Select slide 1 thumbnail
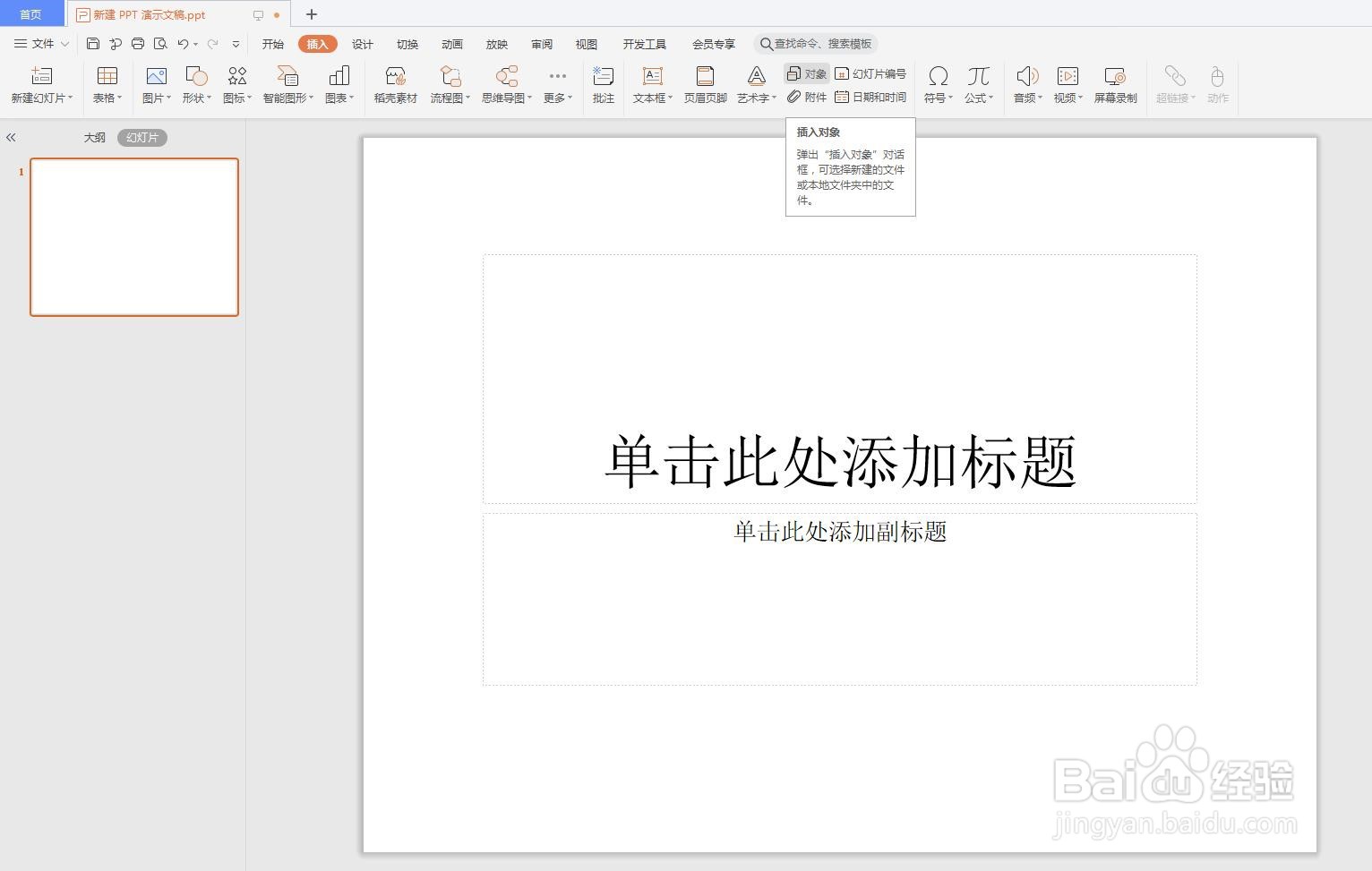1372x871 pixels. [134, 237]
